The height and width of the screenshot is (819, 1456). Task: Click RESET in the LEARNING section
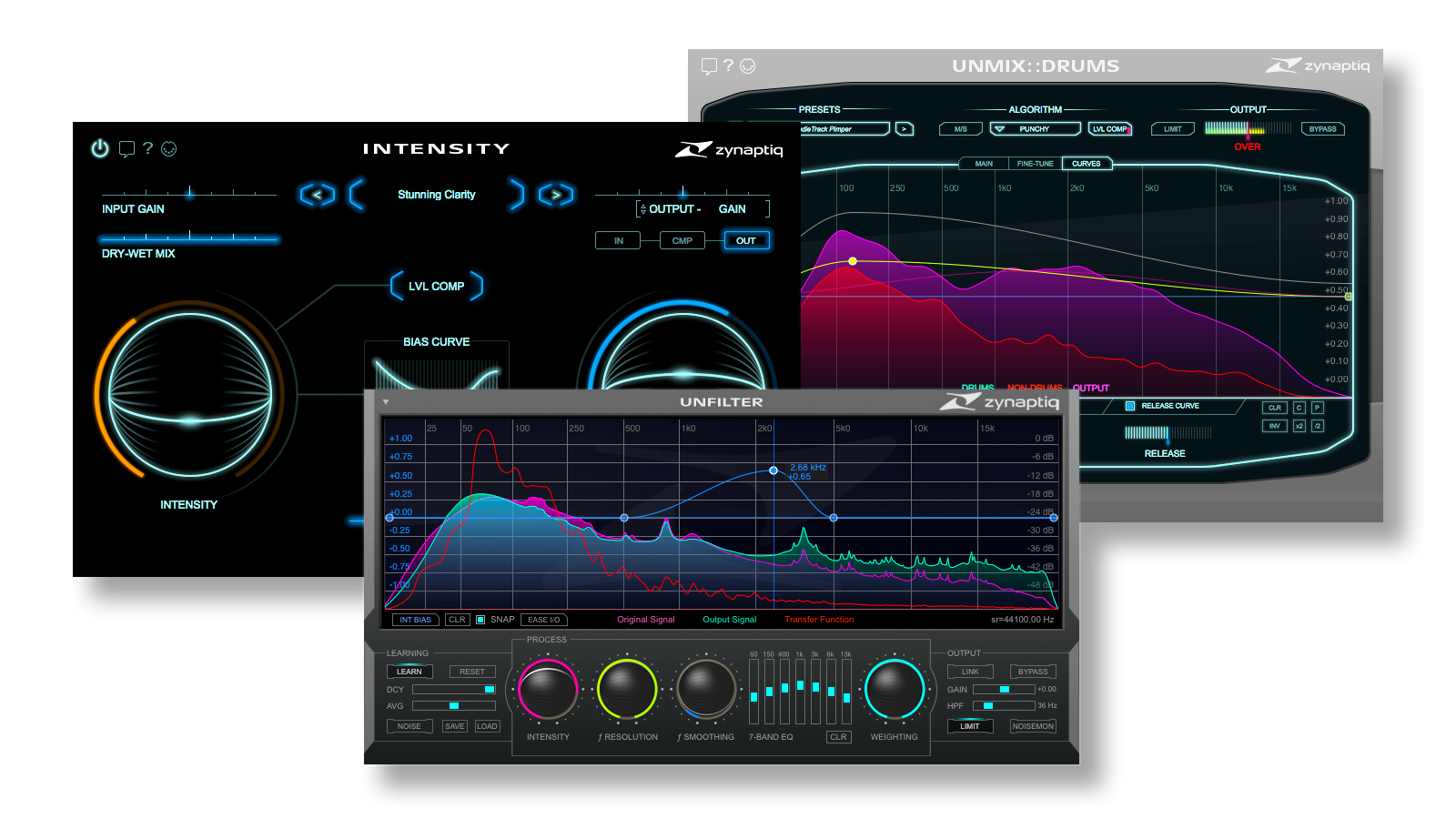[x=472, y=672]
